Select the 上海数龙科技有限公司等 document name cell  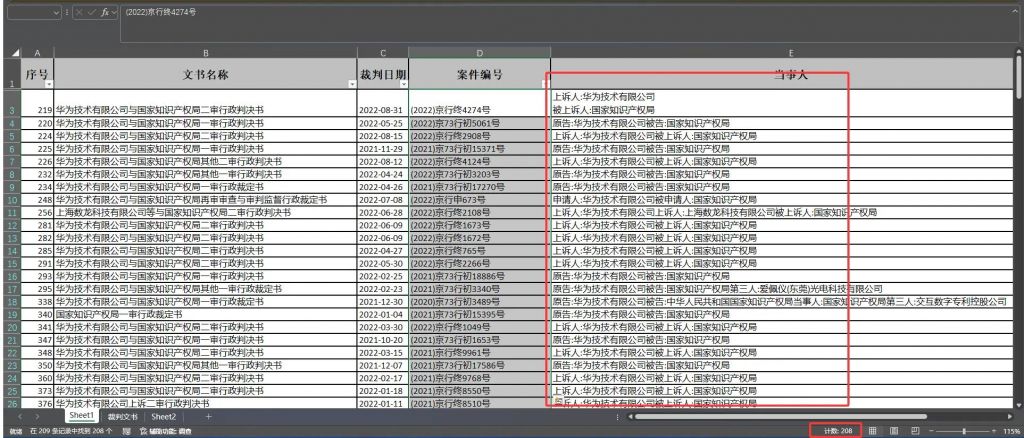click(205, 213)
